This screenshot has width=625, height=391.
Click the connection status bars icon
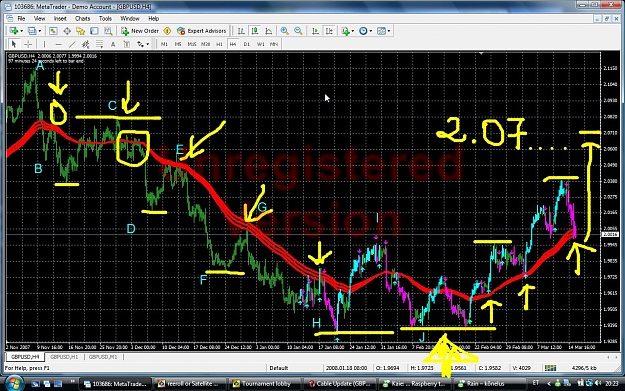550,368
